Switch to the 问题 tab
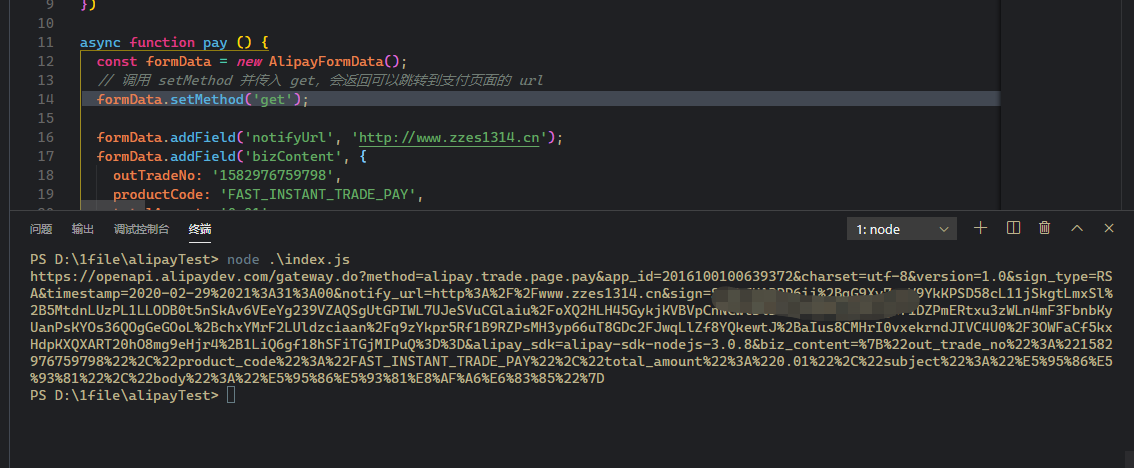 [40, 229]
